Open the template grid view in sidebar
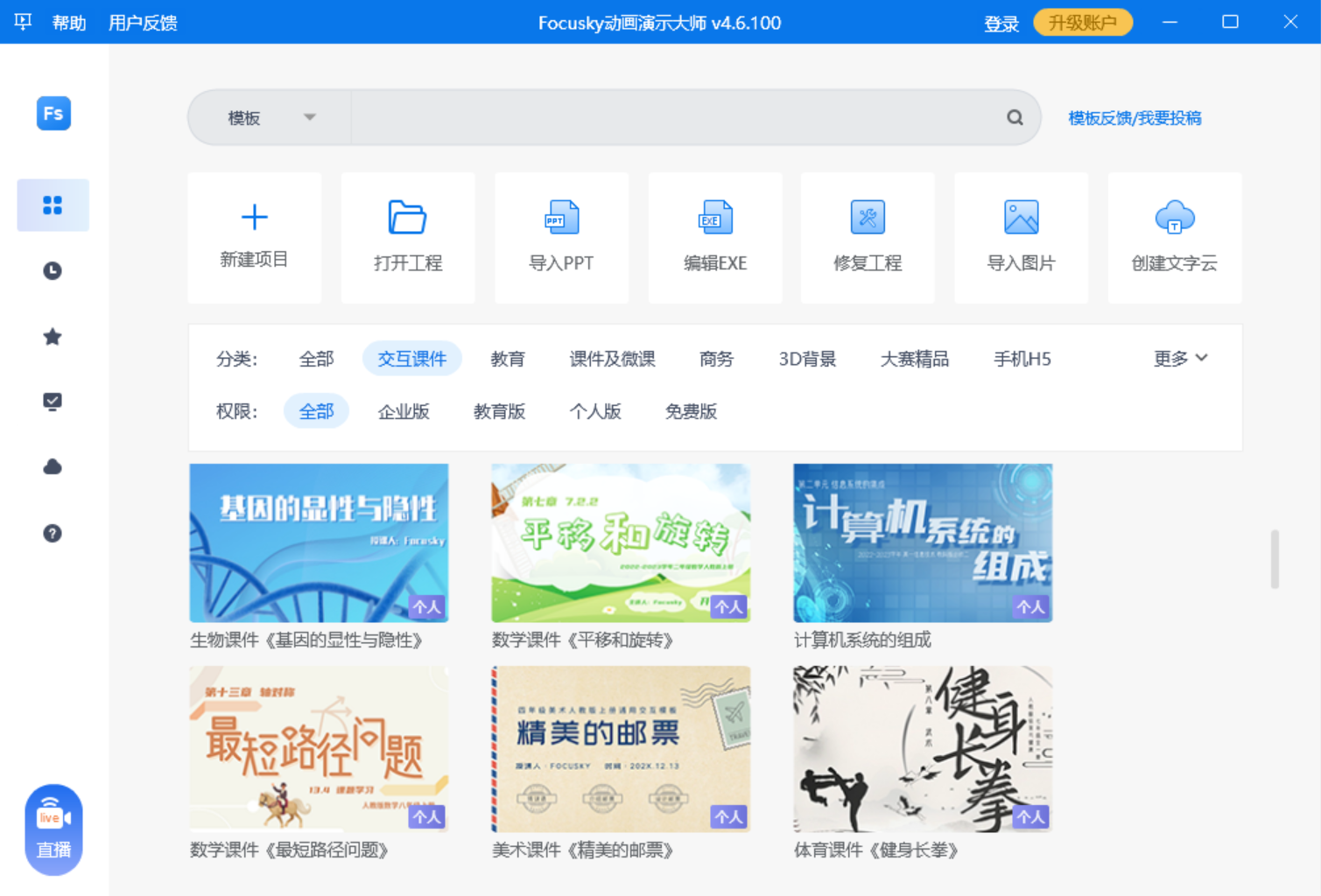 click(53, 205)
